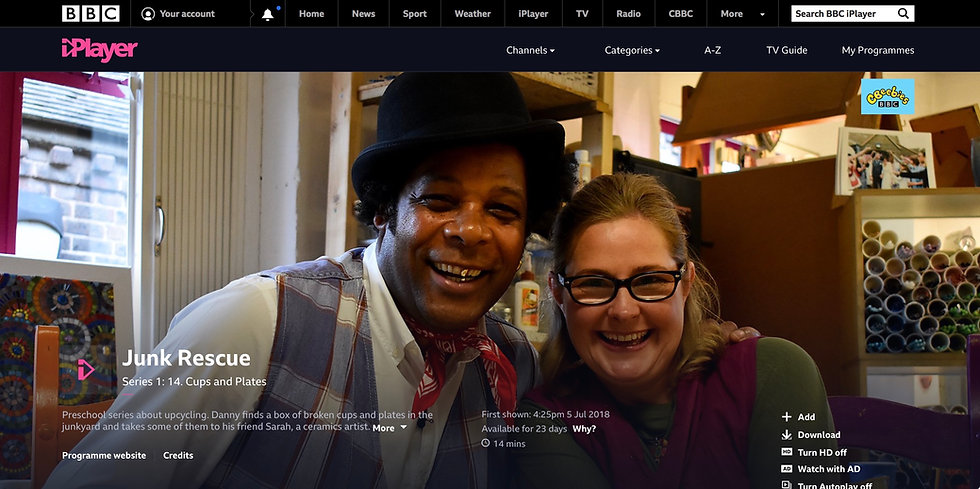Open the Programme website link
The image size is (980, 489).
[x=104, y=455]
